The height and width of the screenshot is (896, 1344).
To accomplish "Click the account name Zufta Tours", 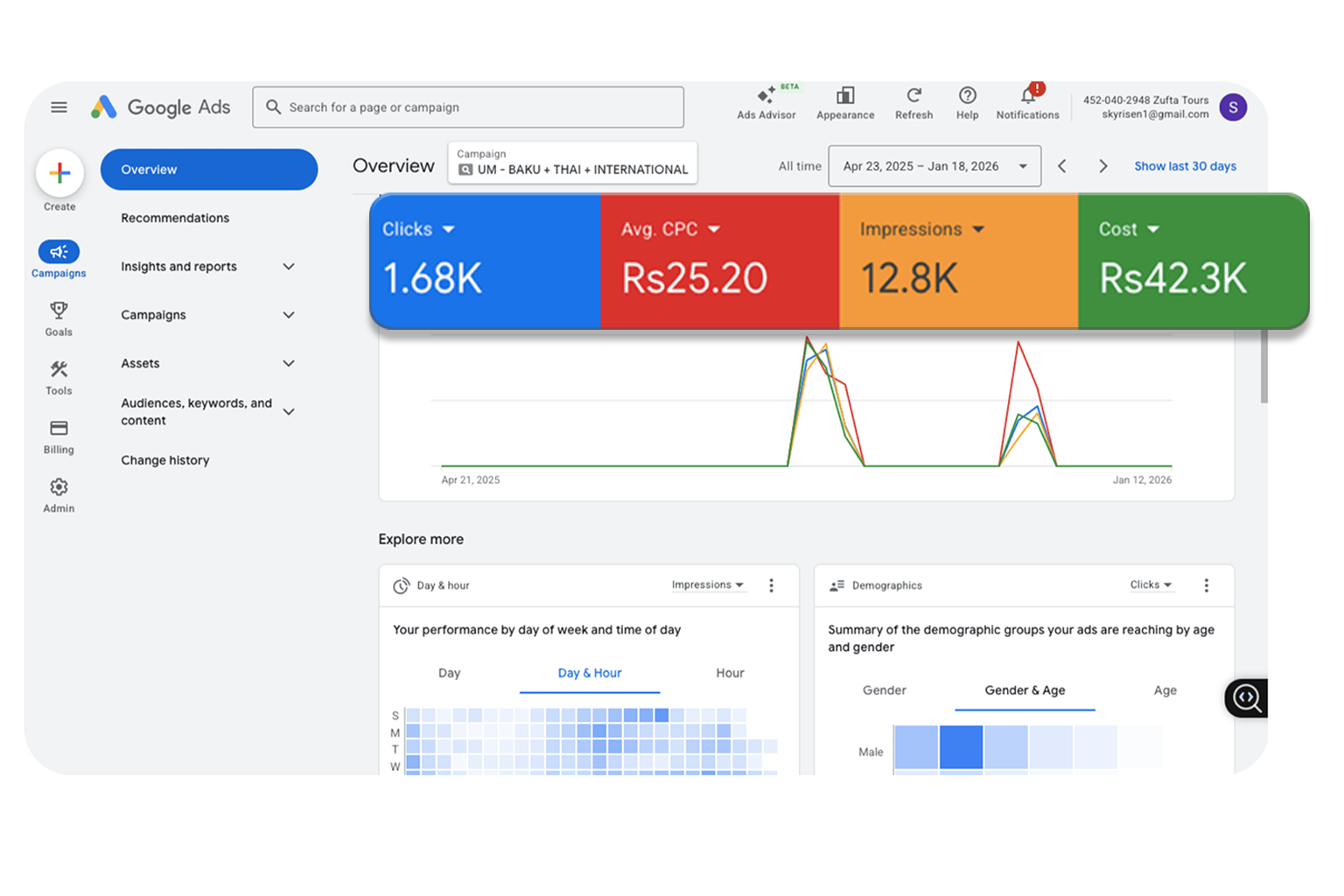I will [1180, 100].
